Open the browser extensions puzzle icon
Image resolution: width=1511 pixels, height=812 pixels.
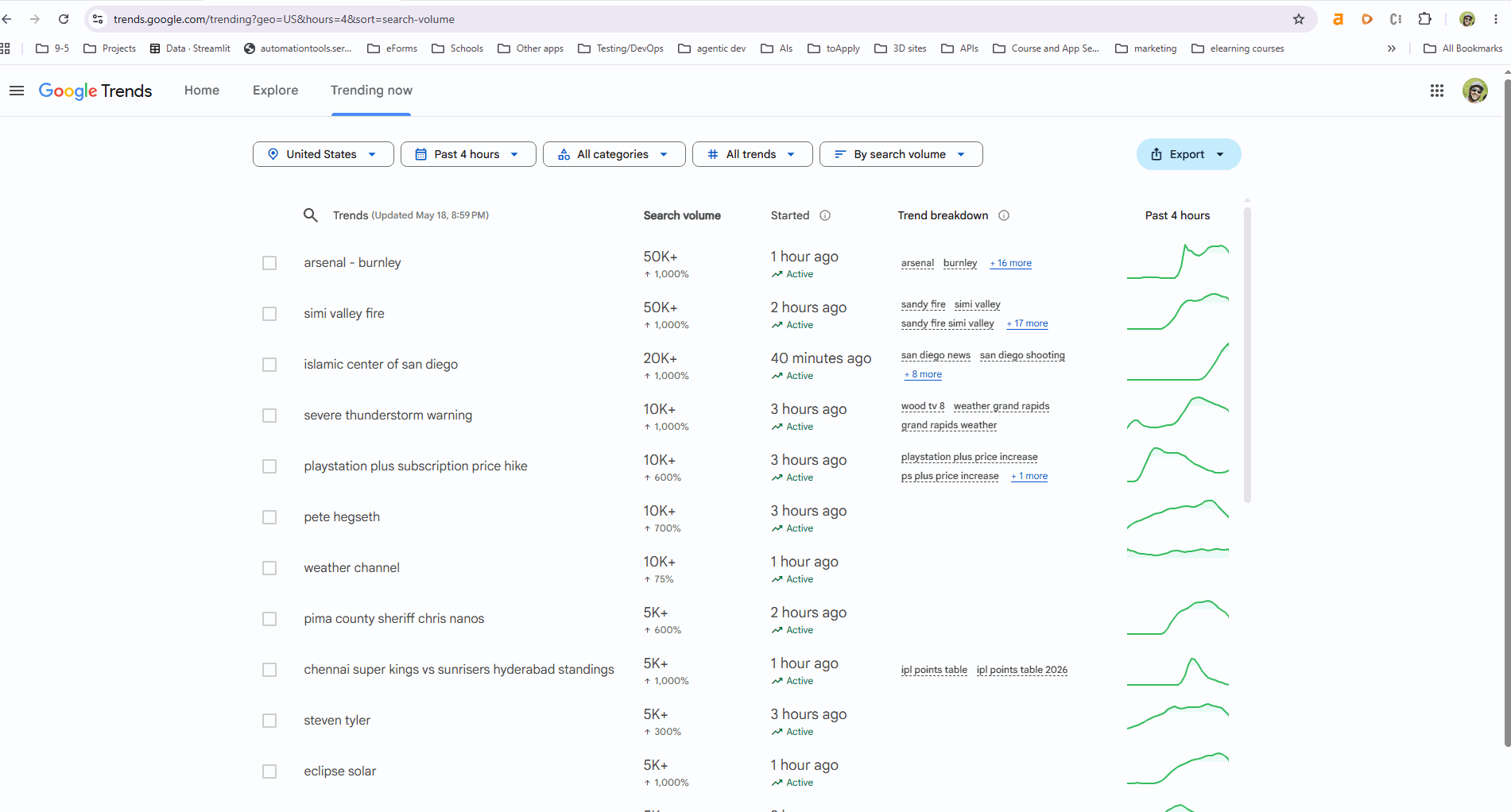(1425, 19)
